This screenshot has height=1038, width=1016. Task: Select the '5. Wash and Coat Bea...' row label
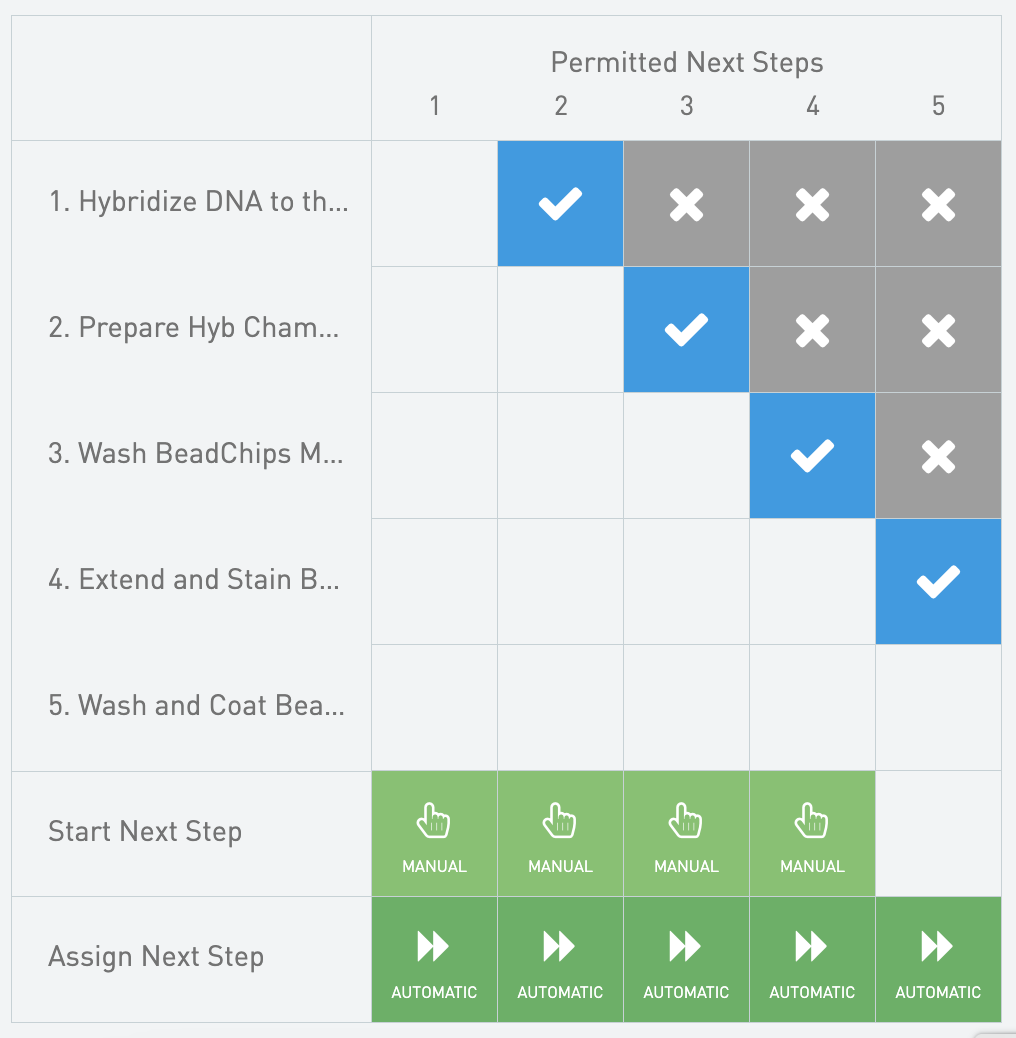pos(196,706)
